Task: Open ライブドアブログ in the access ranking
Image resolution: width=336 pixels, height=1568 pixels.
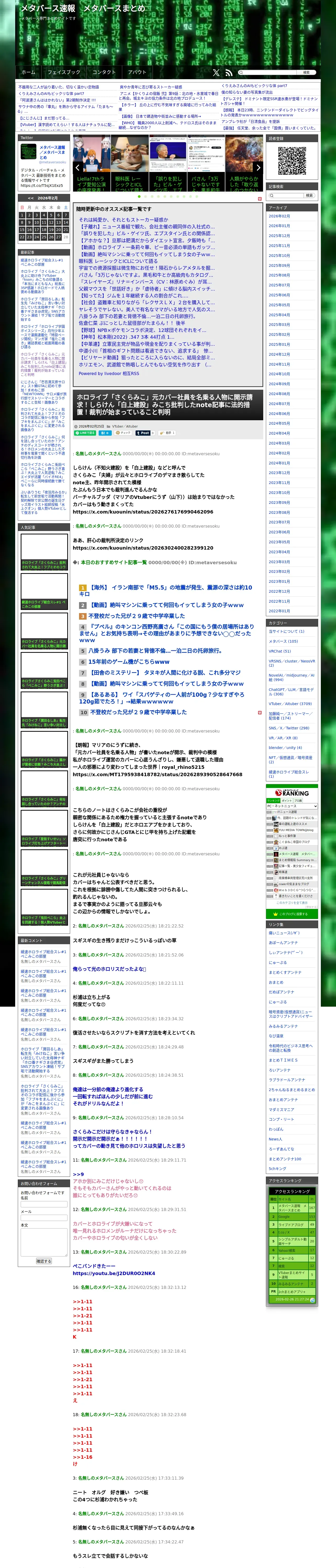Action: pyautogui.click(x=291, y=1224)
